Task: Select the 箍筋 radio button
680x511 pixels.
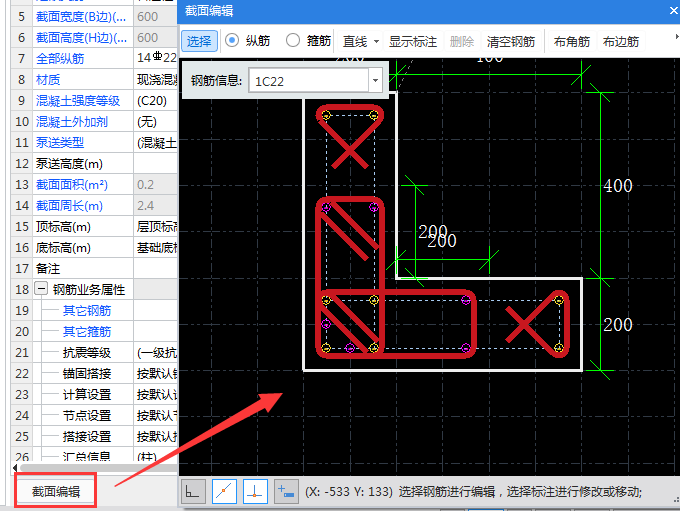Action: [x=293, y=41]
